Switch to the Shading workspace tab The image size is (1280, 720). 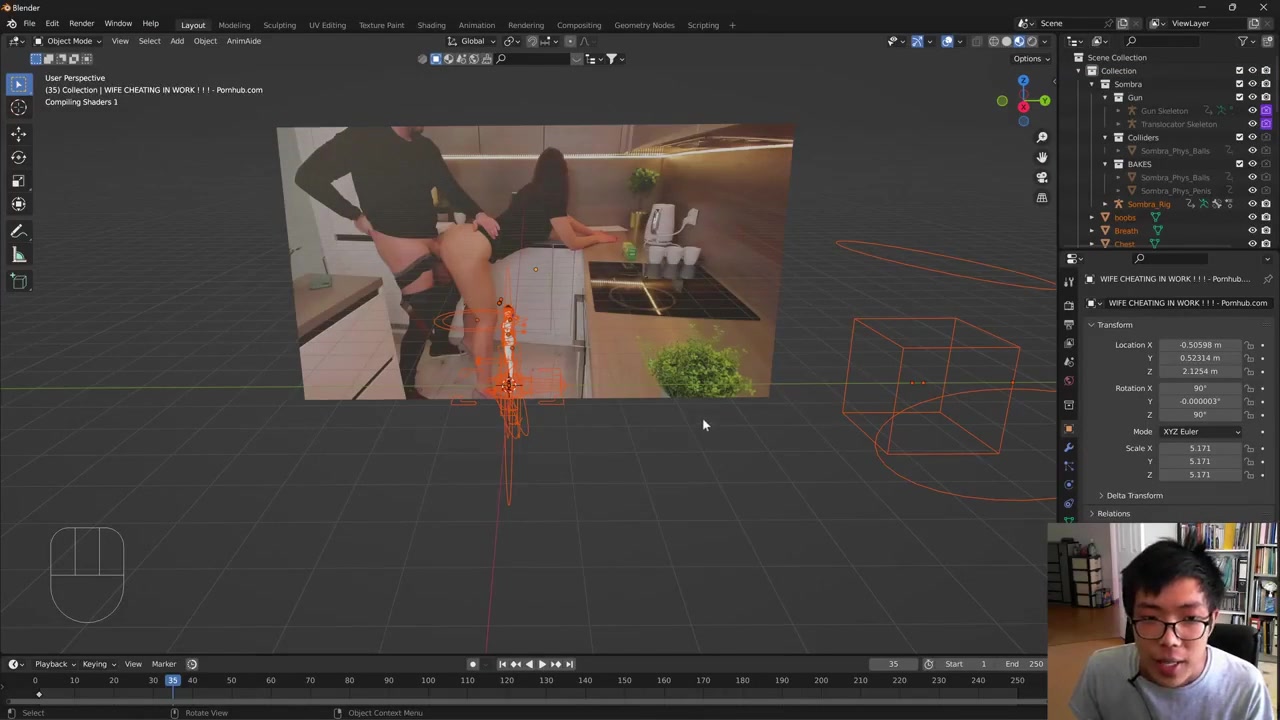pyautogui.click(x=431, y=25)
